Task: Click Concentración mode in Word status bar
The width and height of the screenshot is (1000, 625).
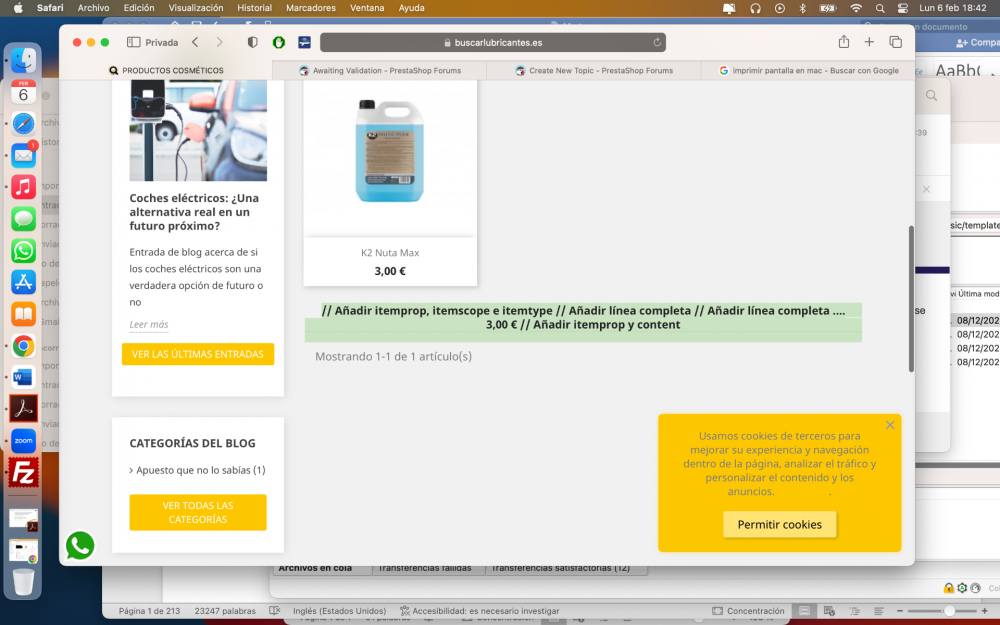Action: pyautogui.click(x=748, y=611)
